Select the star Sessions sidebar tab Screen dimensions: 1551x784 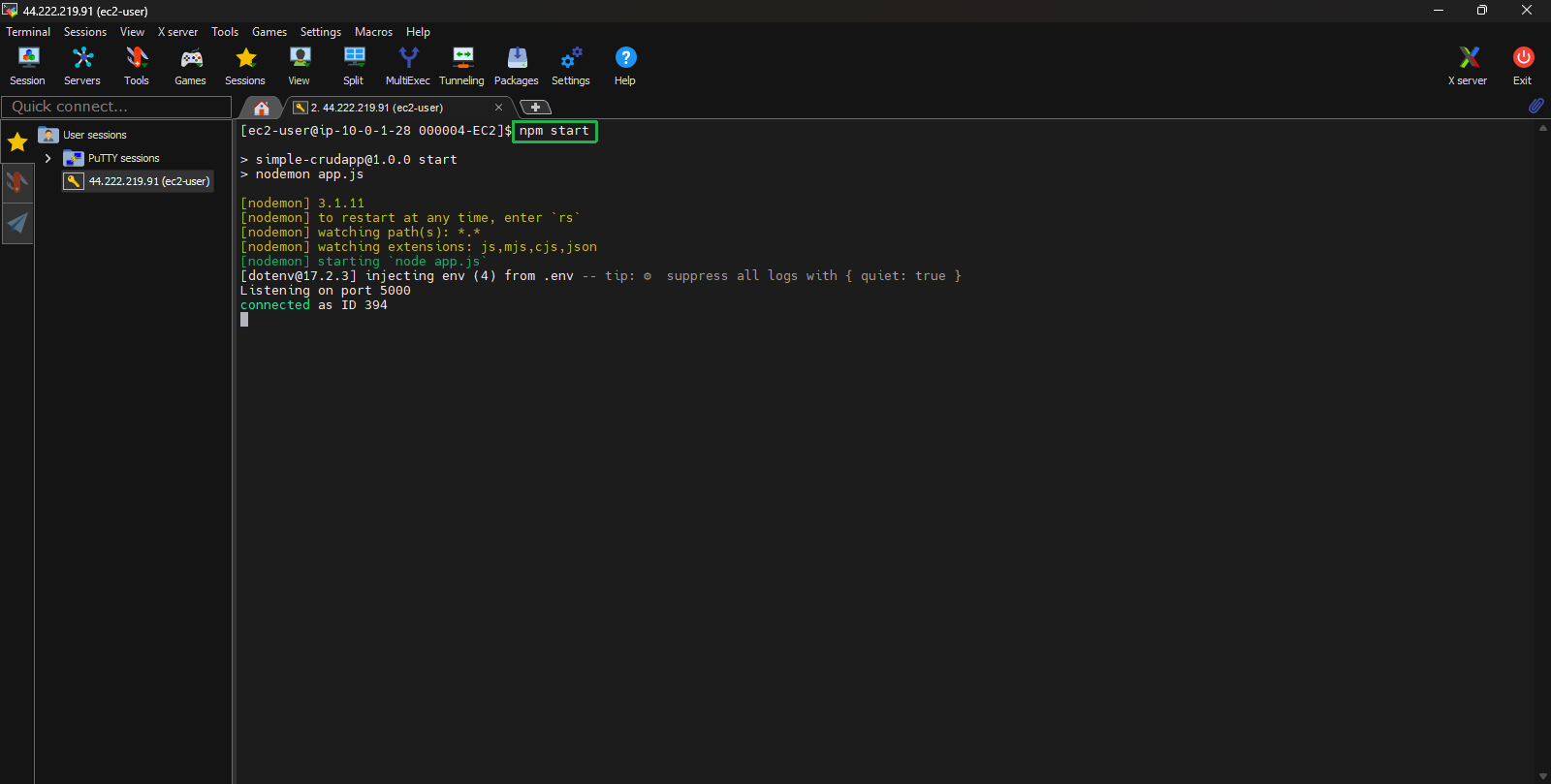click(x=17, y=142)
